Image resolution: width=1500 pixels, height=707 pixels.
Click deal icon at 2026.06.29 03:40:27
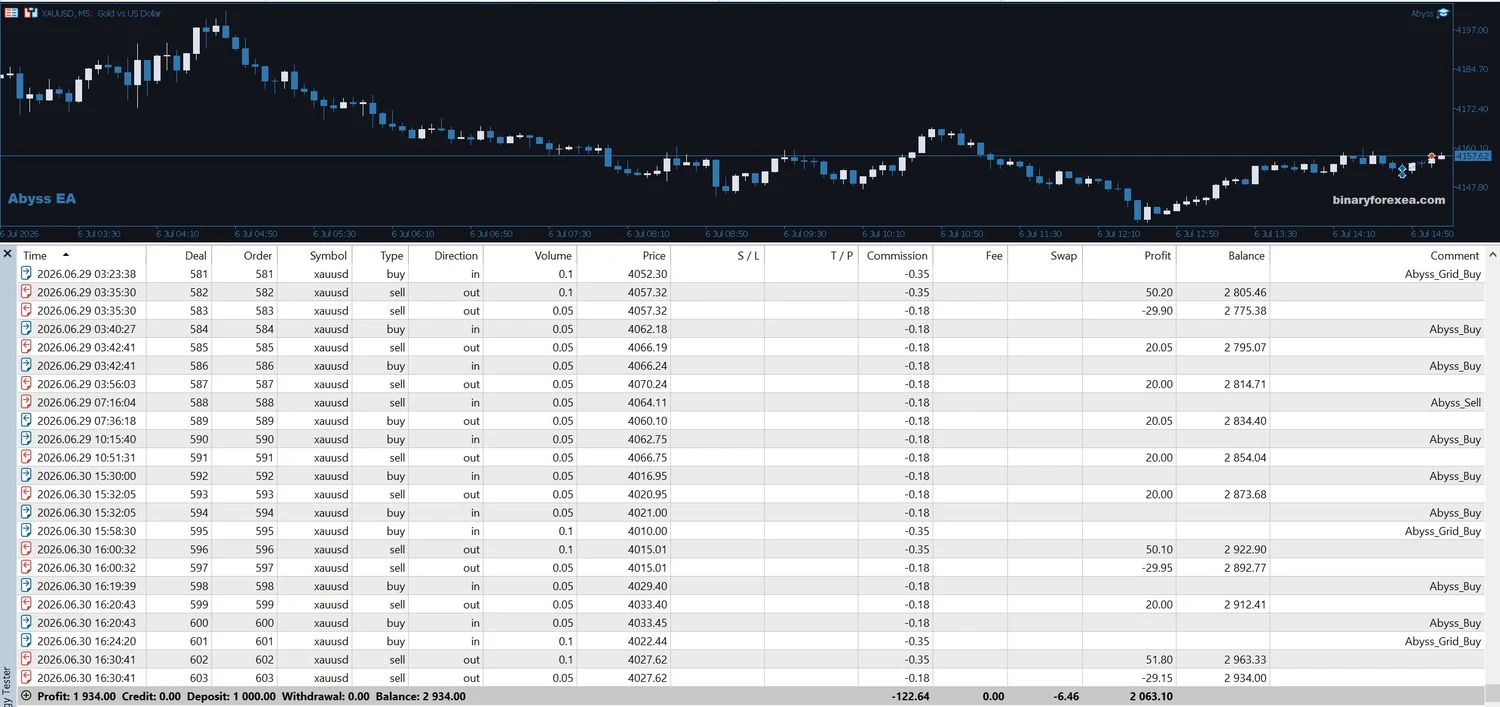(x=27, y=329)
